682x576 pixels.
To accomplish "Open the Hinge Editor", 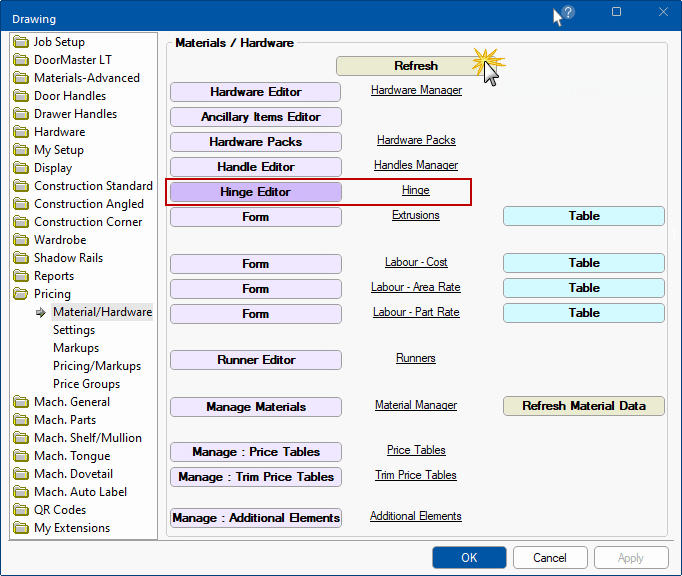I will (256, 192).
